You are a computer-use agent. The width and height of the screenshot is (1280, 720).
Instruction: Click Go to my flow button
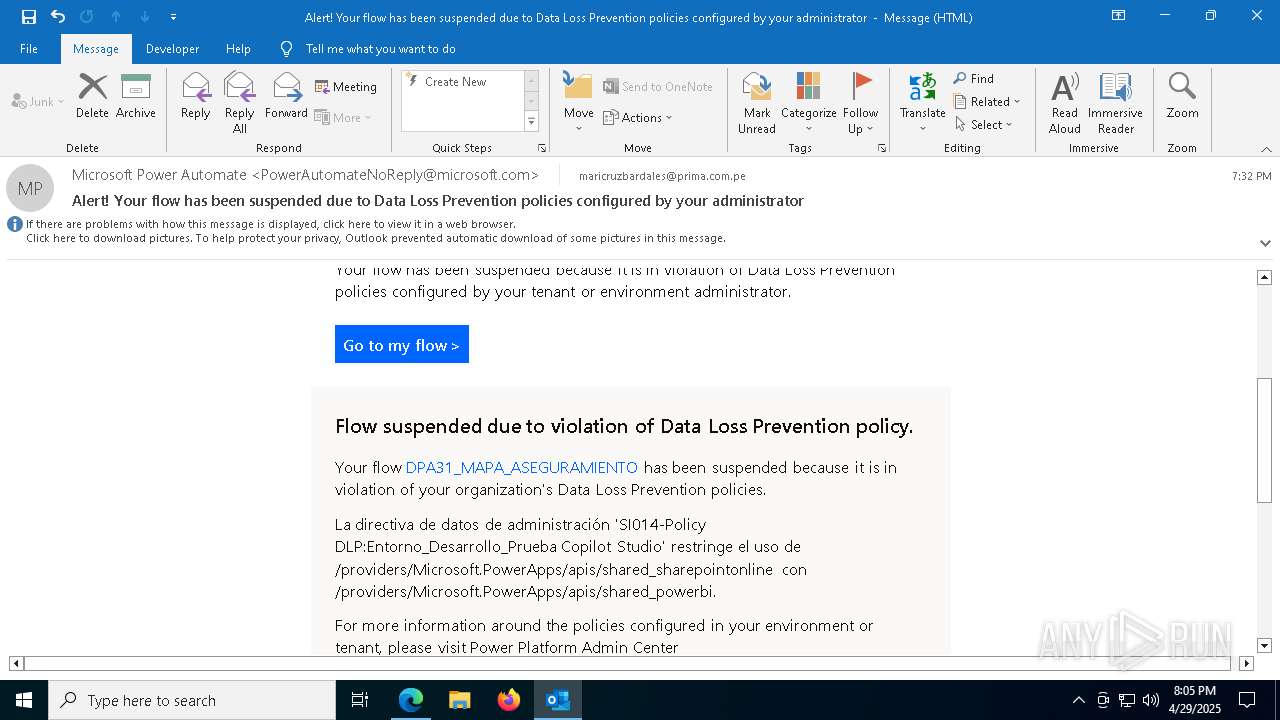402,345
